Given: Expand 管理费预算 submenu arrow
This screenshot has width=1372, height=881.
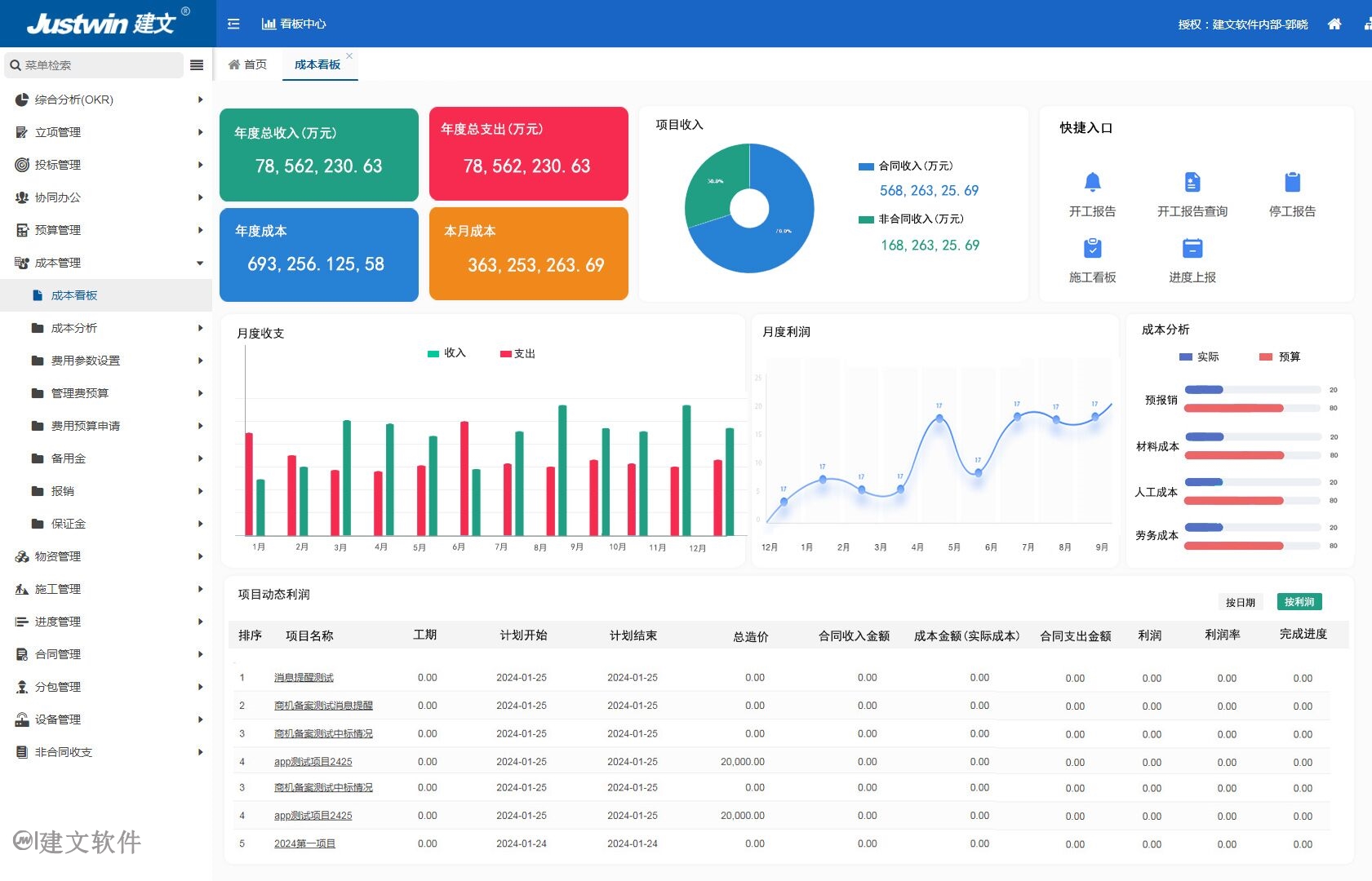Looking at the screenshot, I should tap(200, 393).
